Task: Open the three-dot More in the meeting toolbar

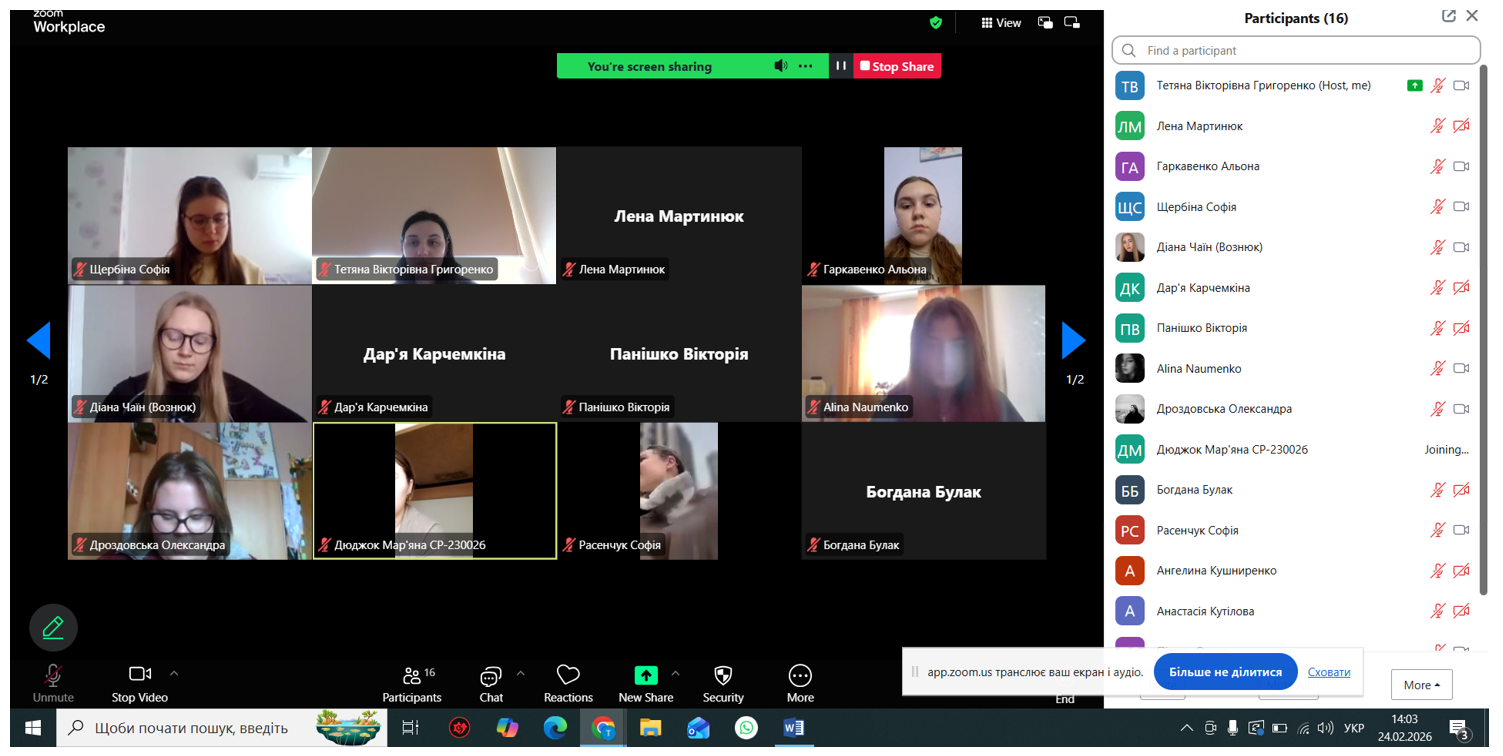Action: (800, 684)
